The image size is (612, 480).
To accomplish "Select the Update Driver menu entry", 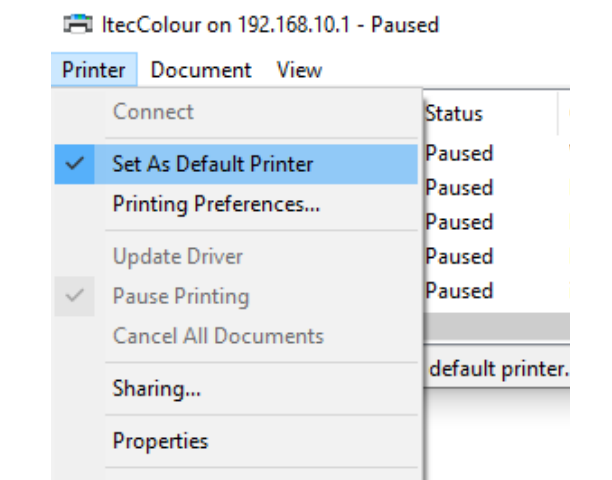I will [177, 256].
